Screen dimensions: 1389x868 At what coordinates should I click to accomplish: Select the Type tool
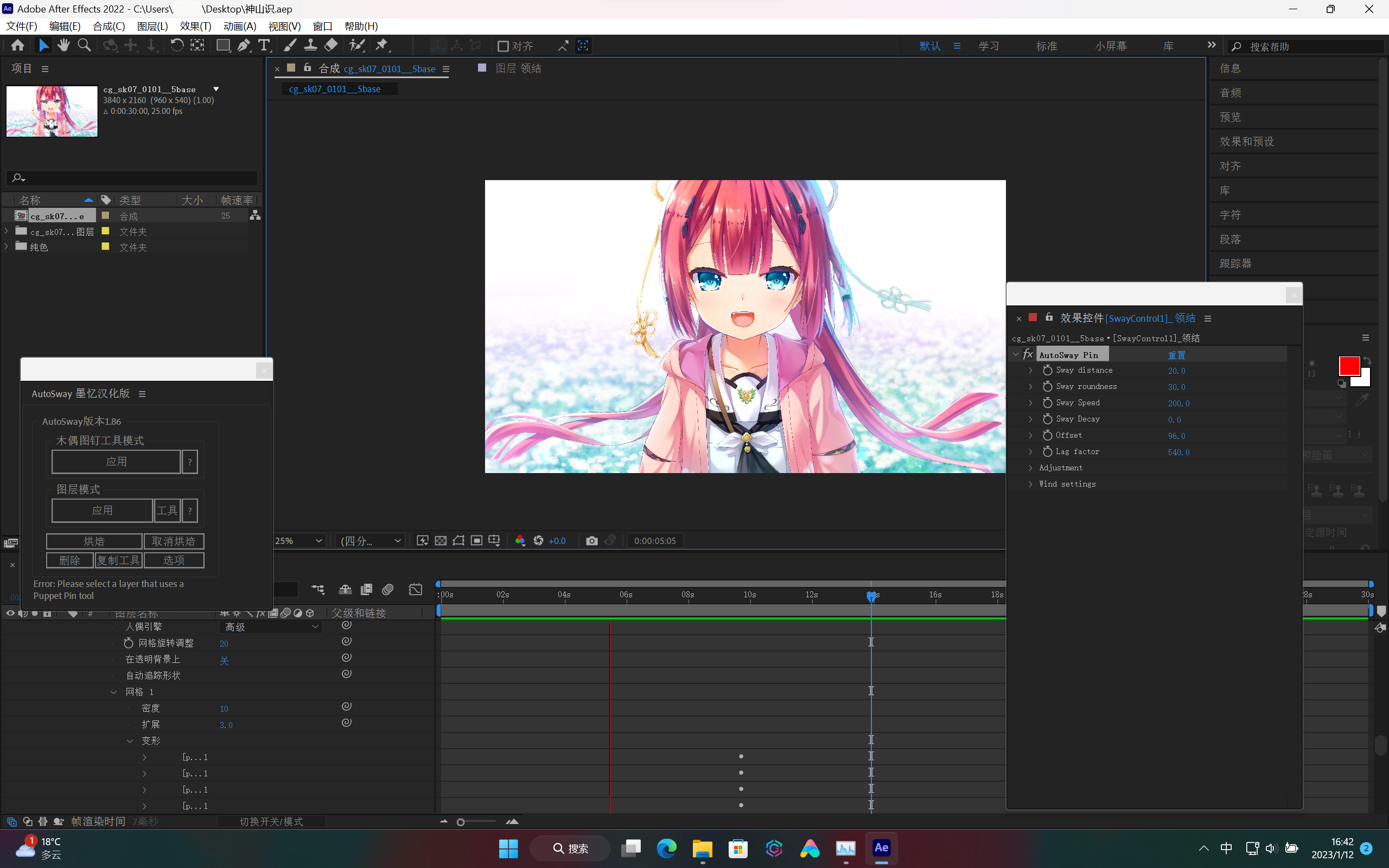coord(264,46)
